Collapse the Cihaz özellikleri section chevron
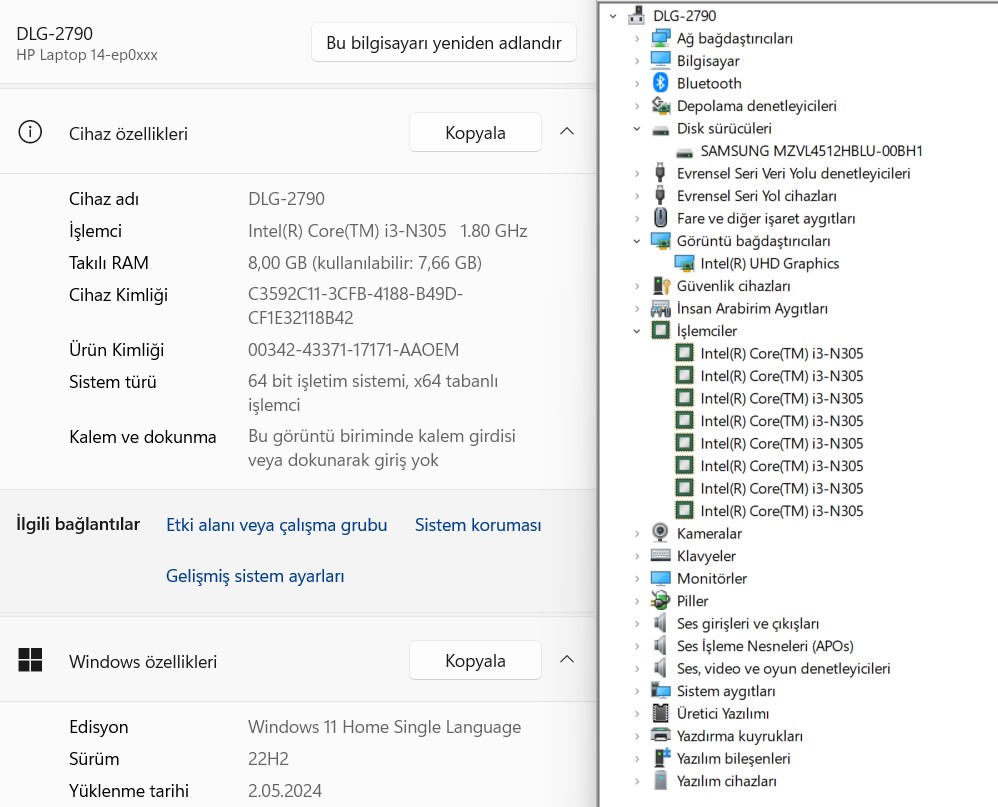This screenshot has width=998, height=807. pos(566,132)
